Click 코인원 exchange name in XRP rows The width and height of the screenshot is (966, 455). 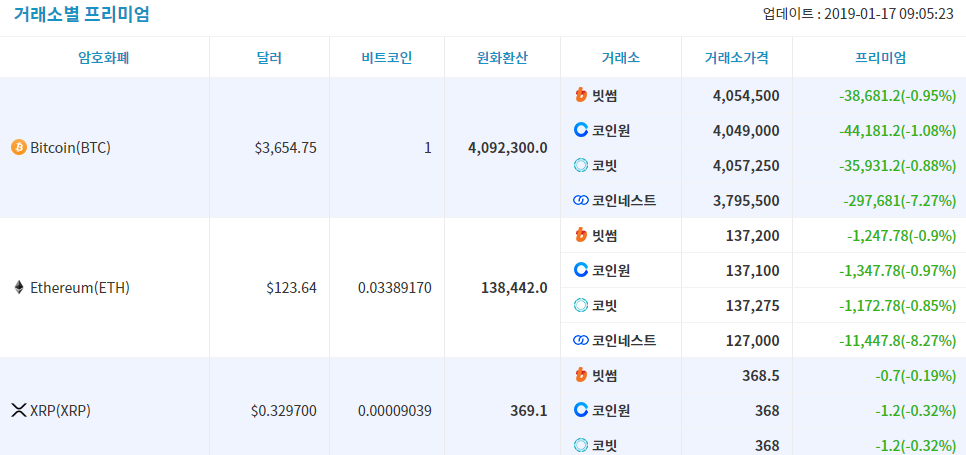coord(611,411)
